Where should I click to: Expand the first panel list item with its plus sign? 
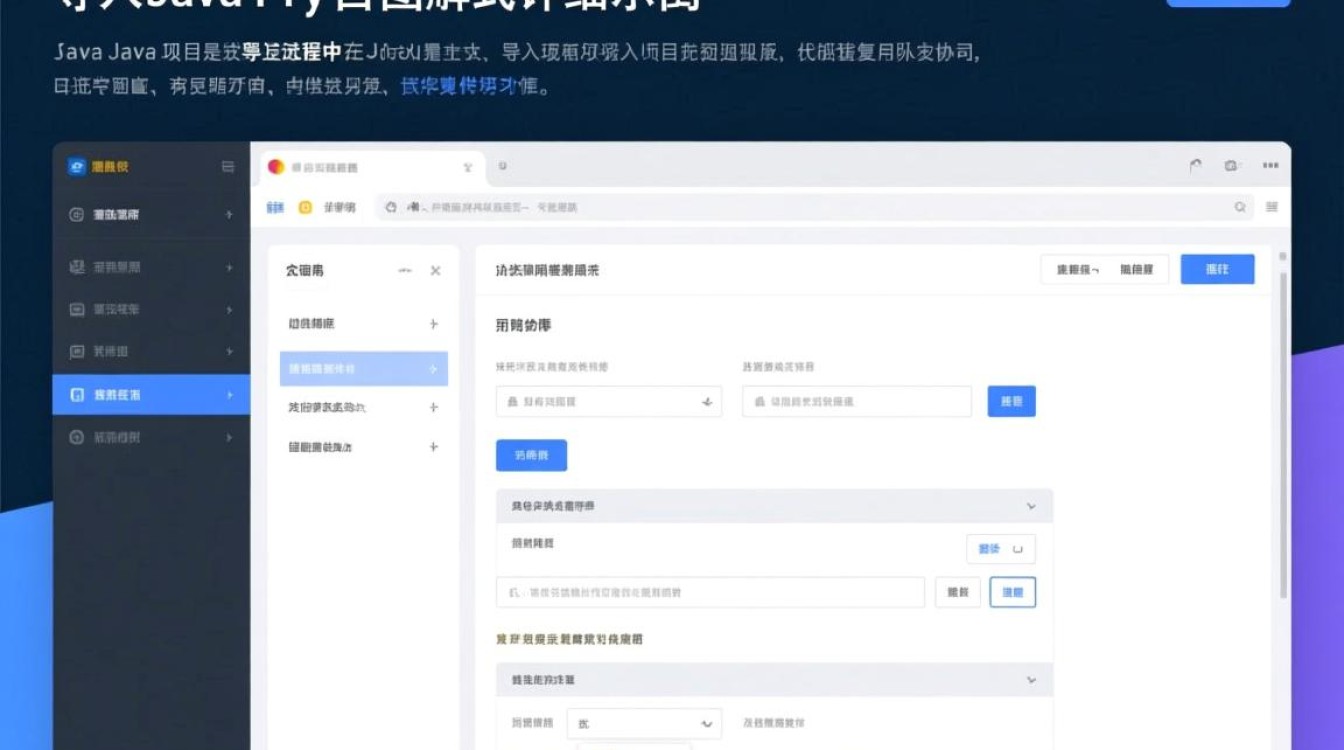434,323
